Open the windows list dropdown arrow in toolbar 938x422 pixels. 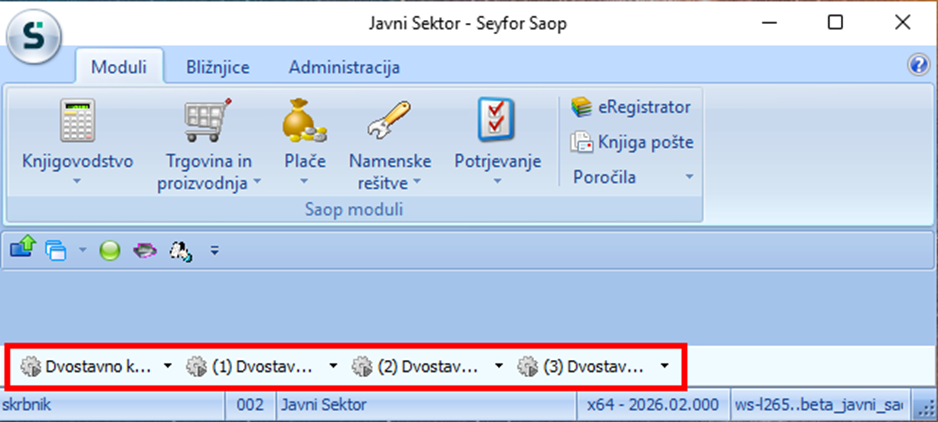[82, 250]
